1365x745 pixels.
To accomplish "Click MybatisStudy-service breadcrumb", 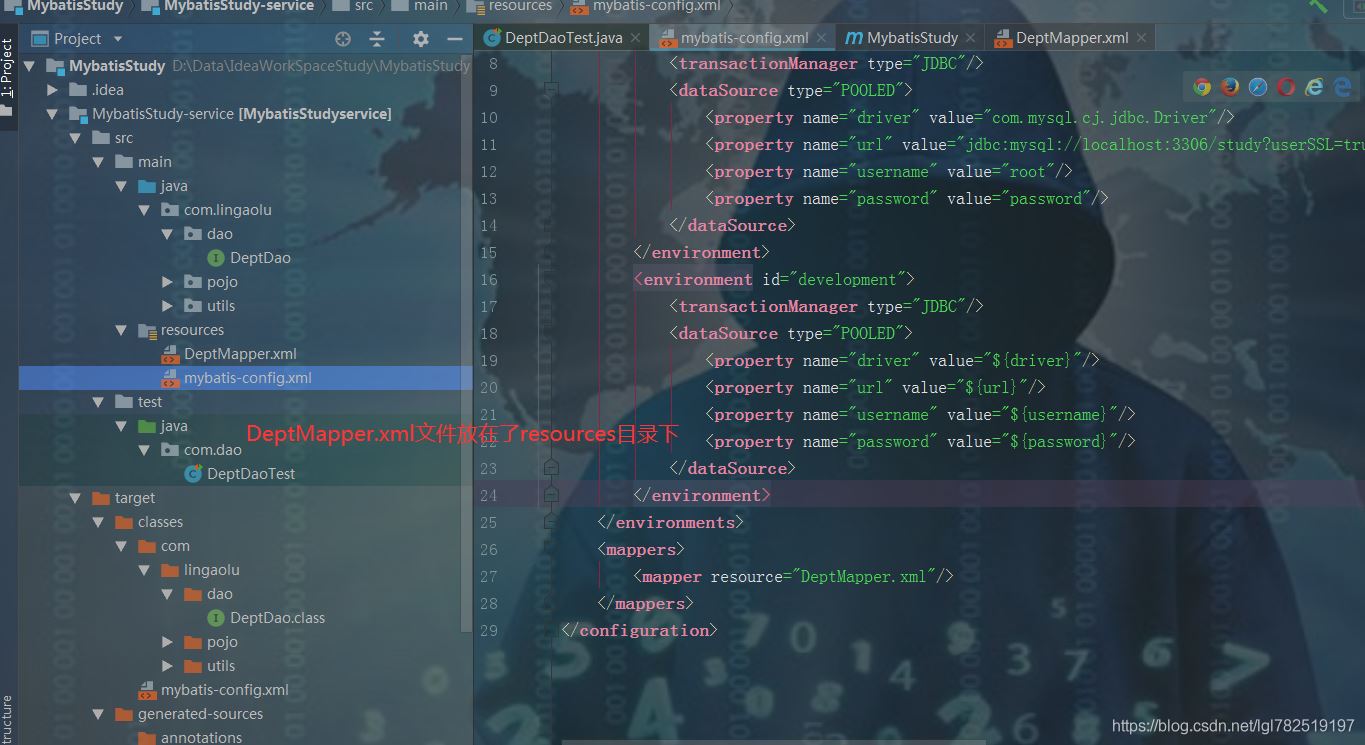I will (x=228, y=6).
